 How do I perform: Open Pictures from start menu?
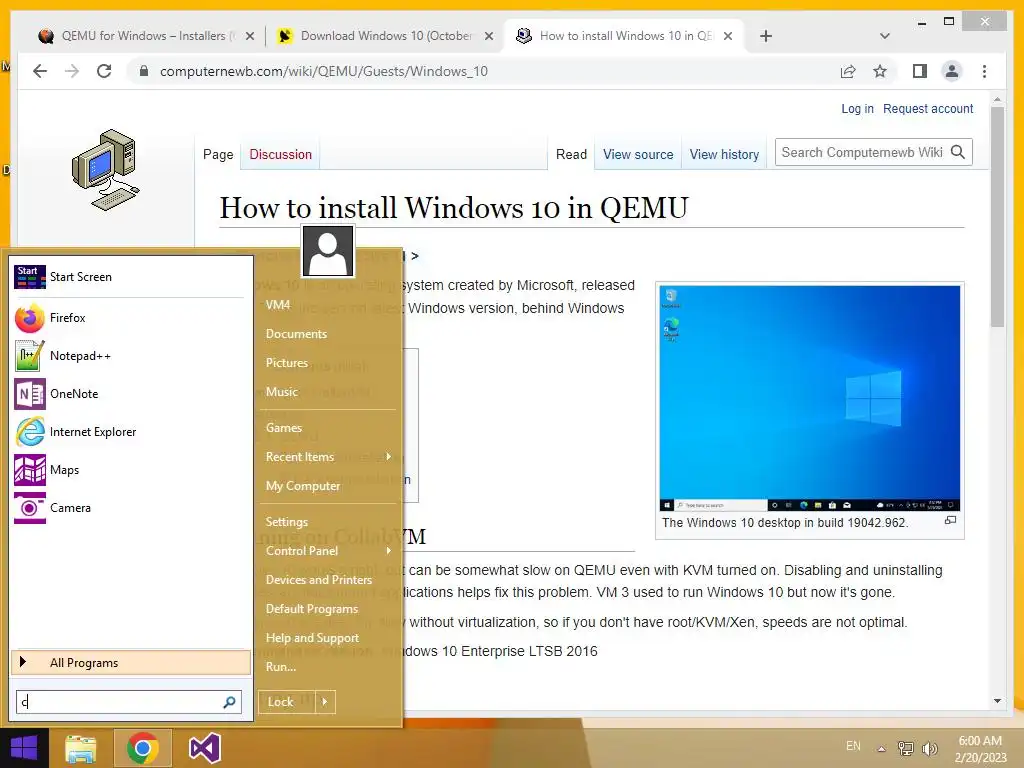tap(287, 363)
